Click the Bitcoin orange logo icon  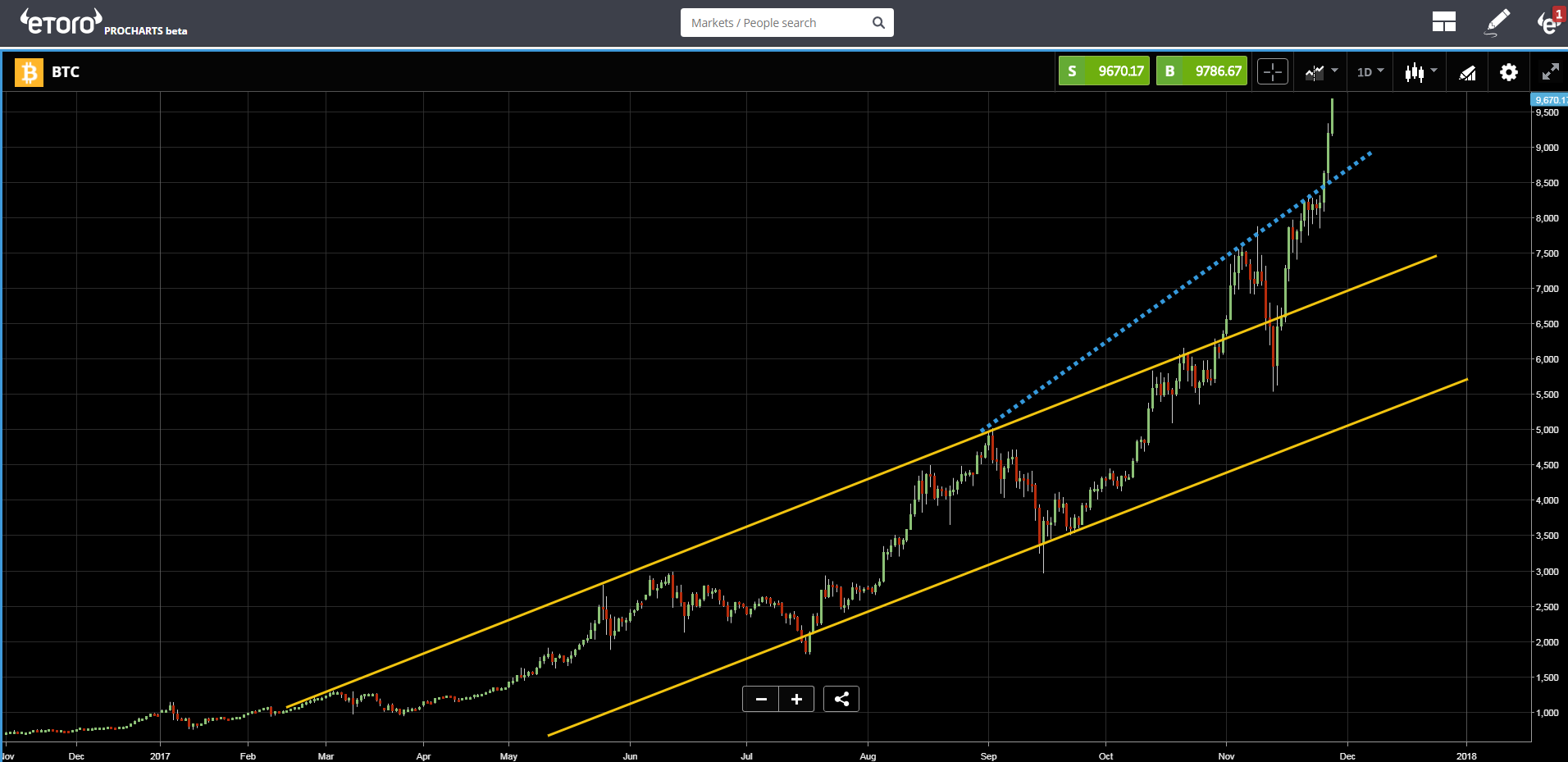pos(29,72)
